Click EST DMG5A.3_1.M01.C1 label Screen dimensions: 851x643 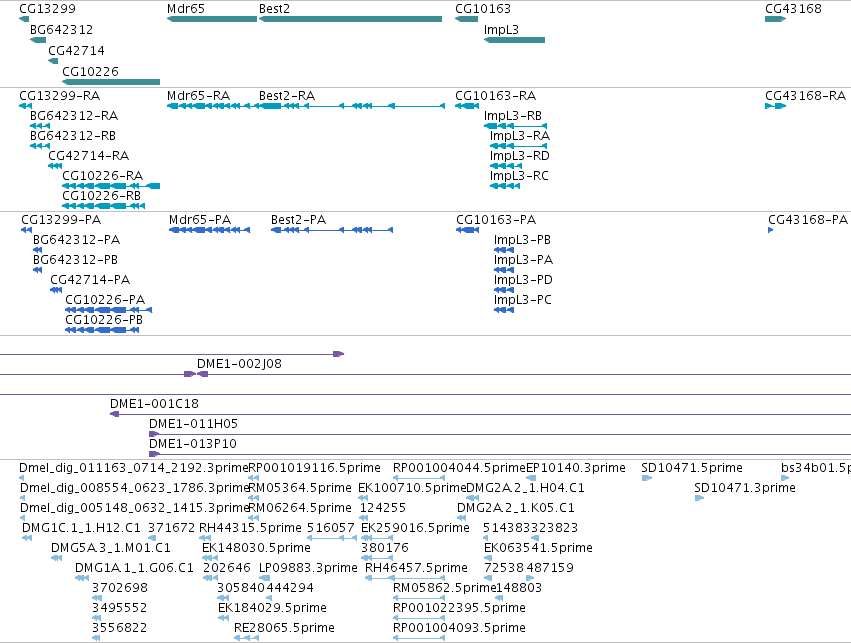[x=111, y=547]
